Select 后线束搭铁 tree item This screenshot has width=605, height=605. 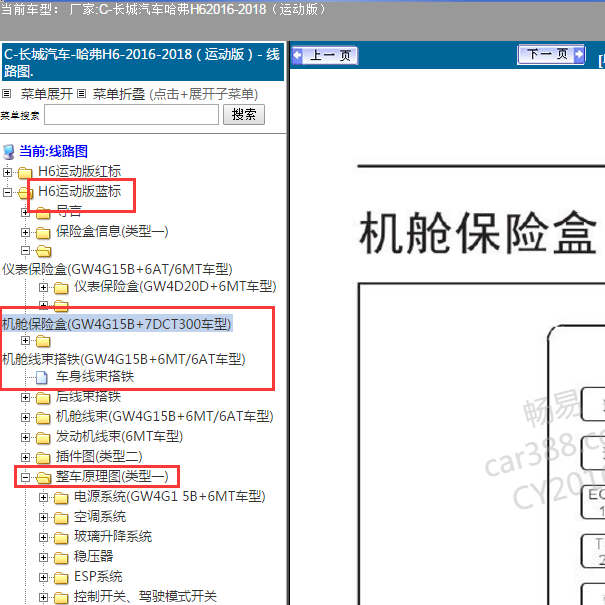88,396
